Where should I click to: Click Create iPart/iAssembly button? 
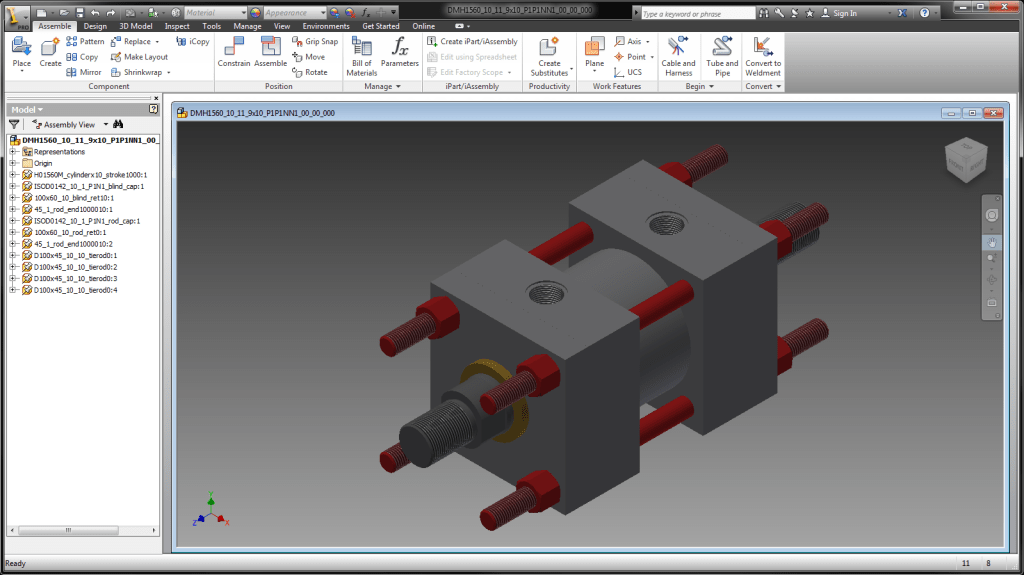pyautogui.click(x=472, y=42)
